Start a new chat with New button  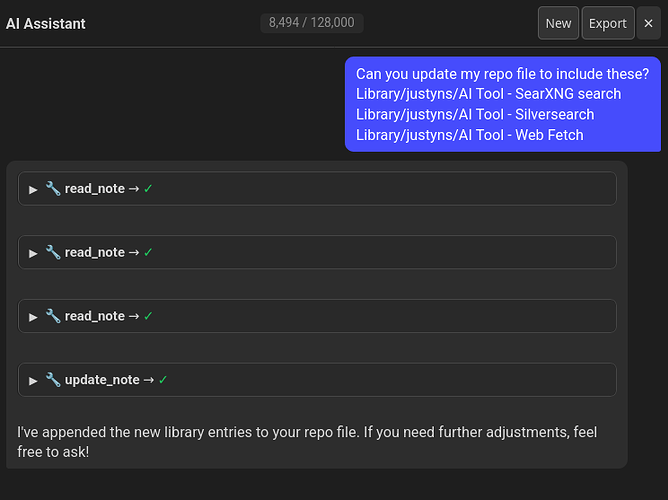[x=558, y=23]
